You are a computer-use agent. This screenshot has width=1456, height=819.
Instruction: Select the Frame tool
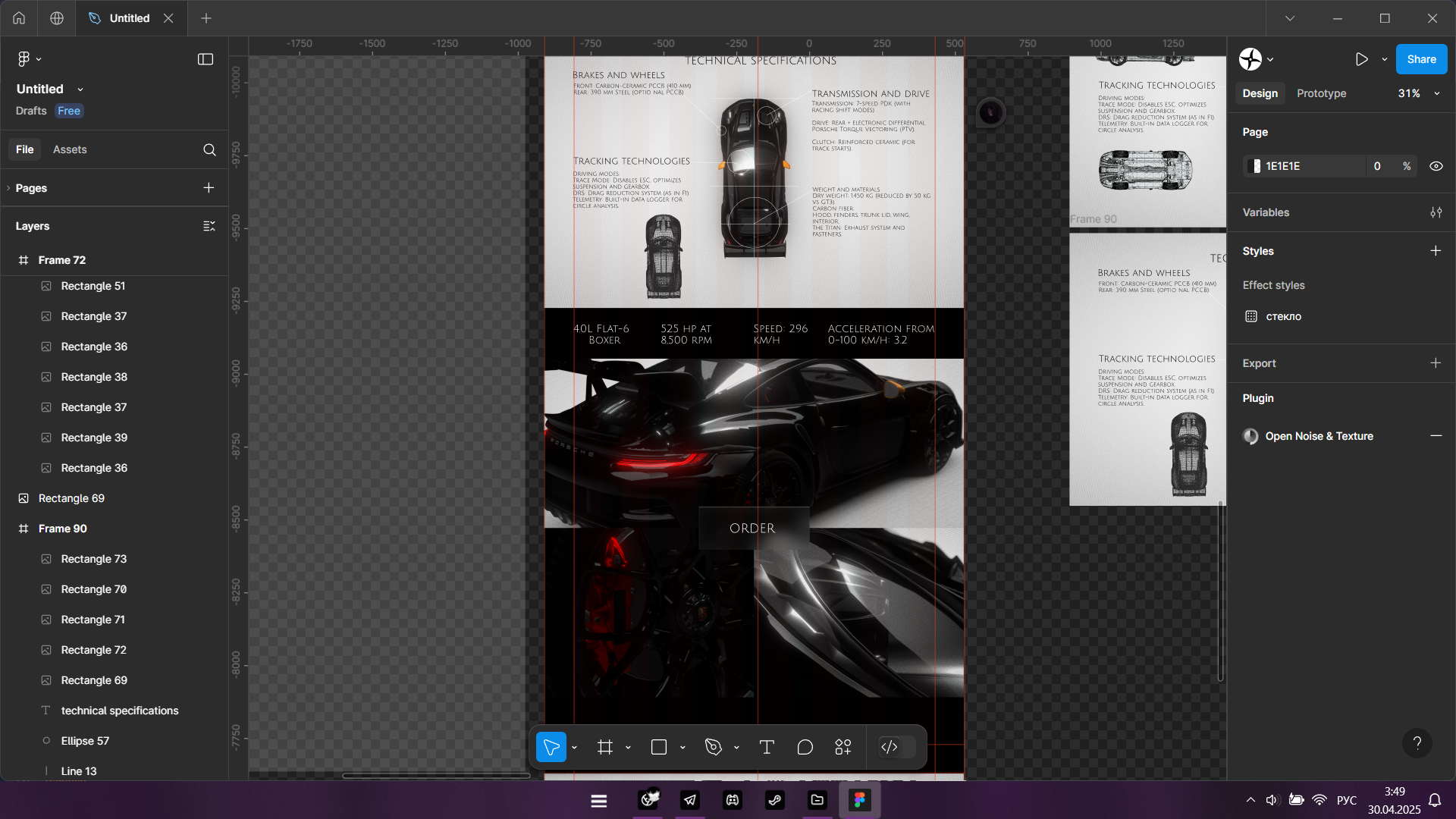pos(604,747)
